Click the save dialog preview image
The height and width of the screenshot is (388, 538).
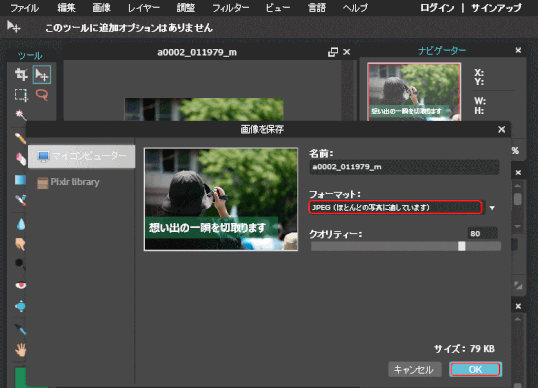(221, 199)
